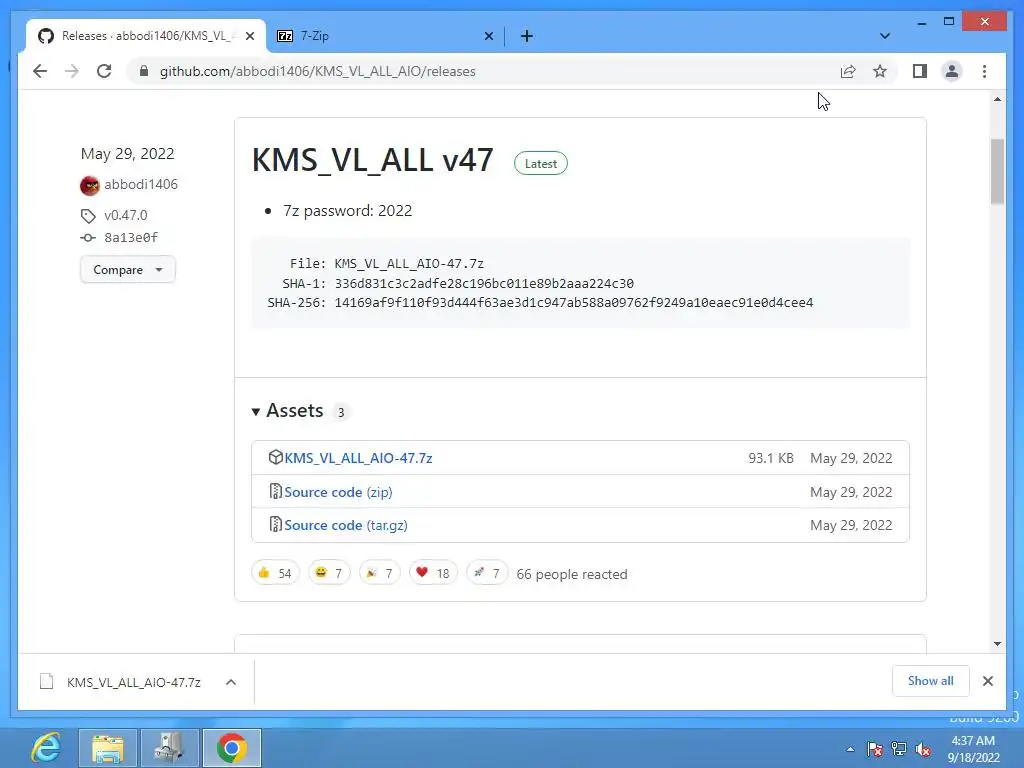
Task: Open the tab search chevron
Action: pos(884,36)
